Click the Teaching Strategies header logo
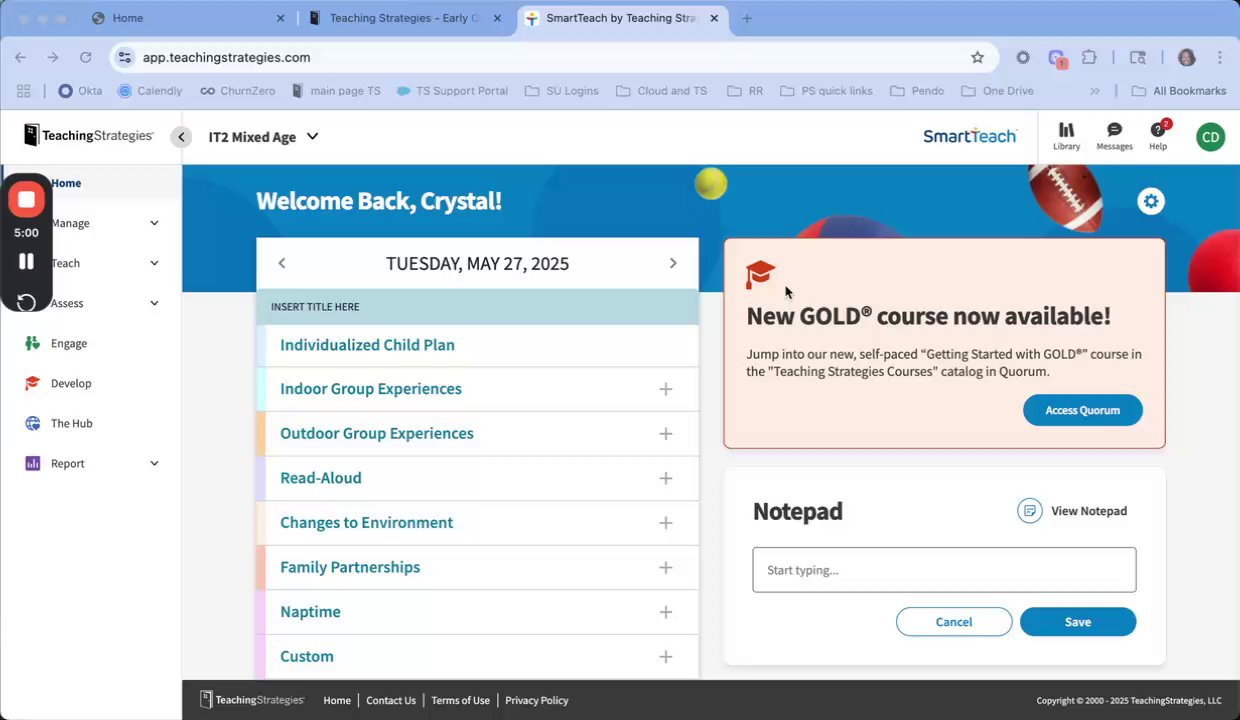 (x=89, y=135)
